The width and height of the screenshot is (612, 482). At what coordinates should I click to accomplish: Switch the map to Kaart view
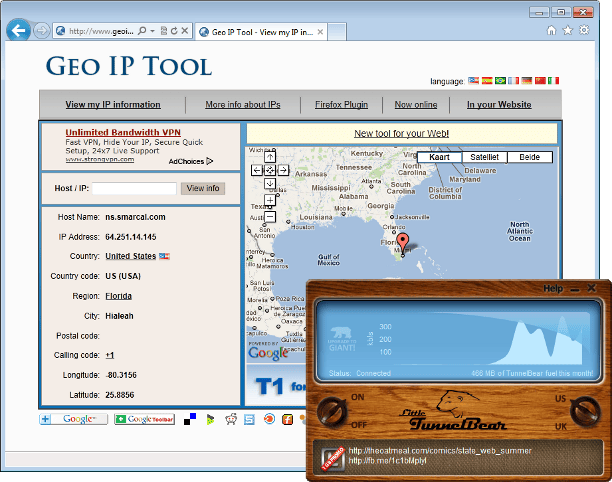[x=439, y=157]
